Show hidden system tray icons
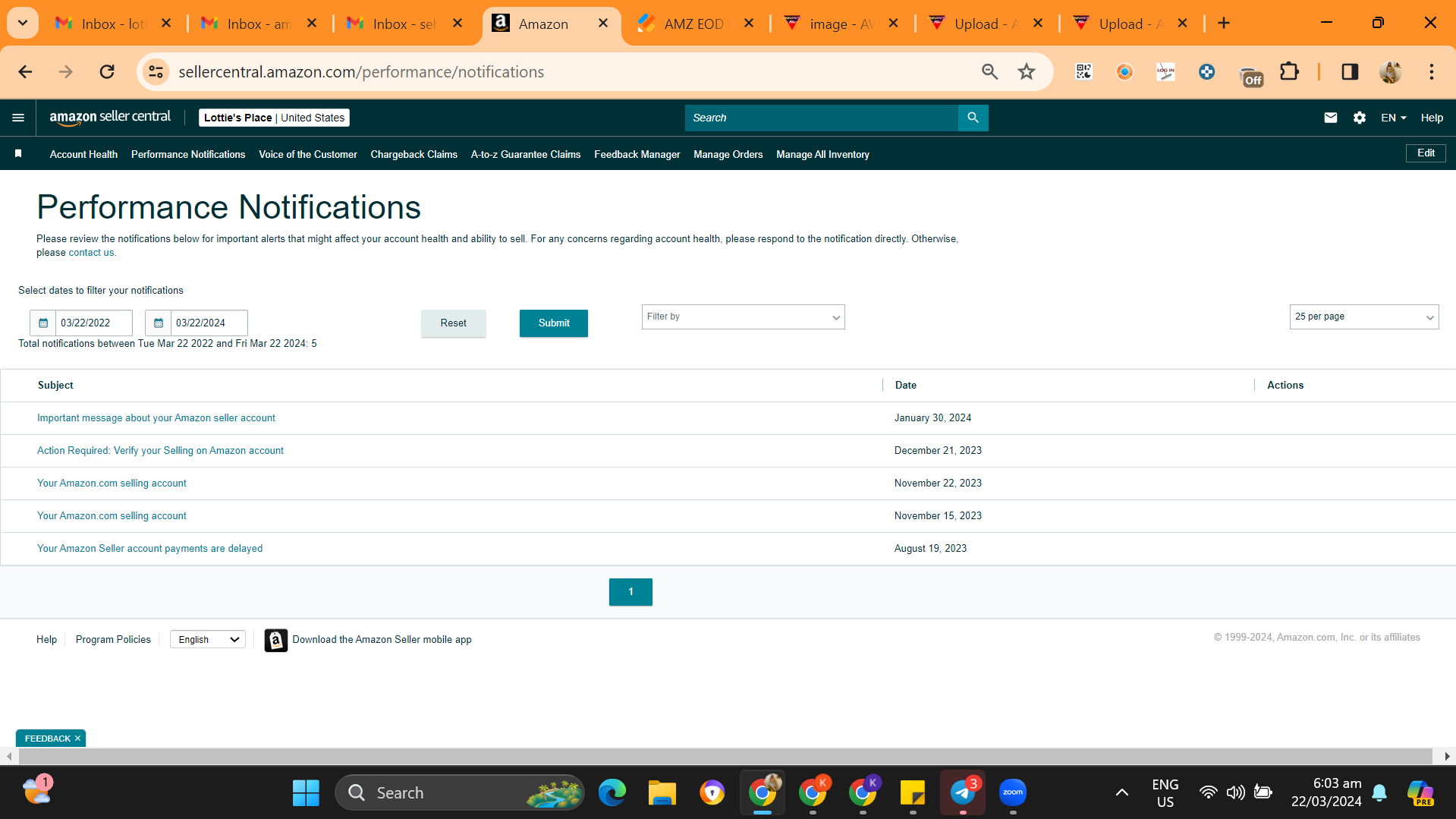This screenshot has height=819, width=1456. point(1121,793)
